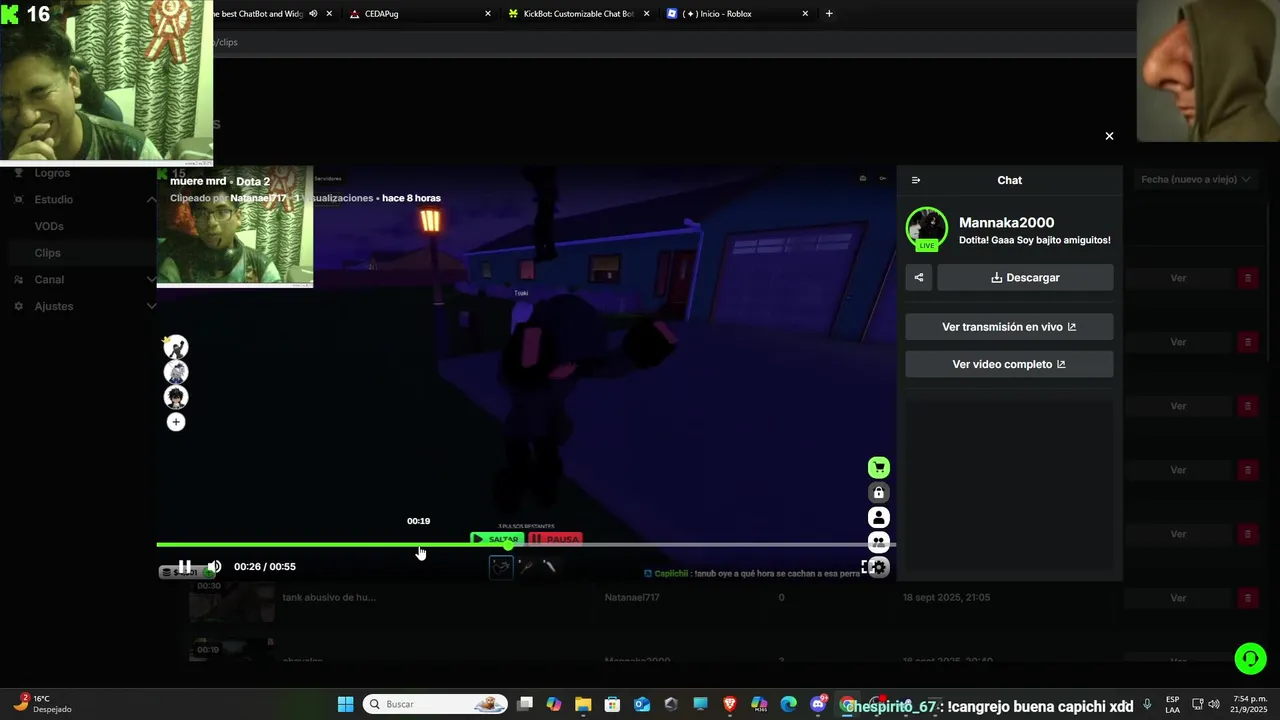Toggle fullscreen on the clip player
Image resolution: width=1280 pixels, height=720 pixels.
pos(867,567)
